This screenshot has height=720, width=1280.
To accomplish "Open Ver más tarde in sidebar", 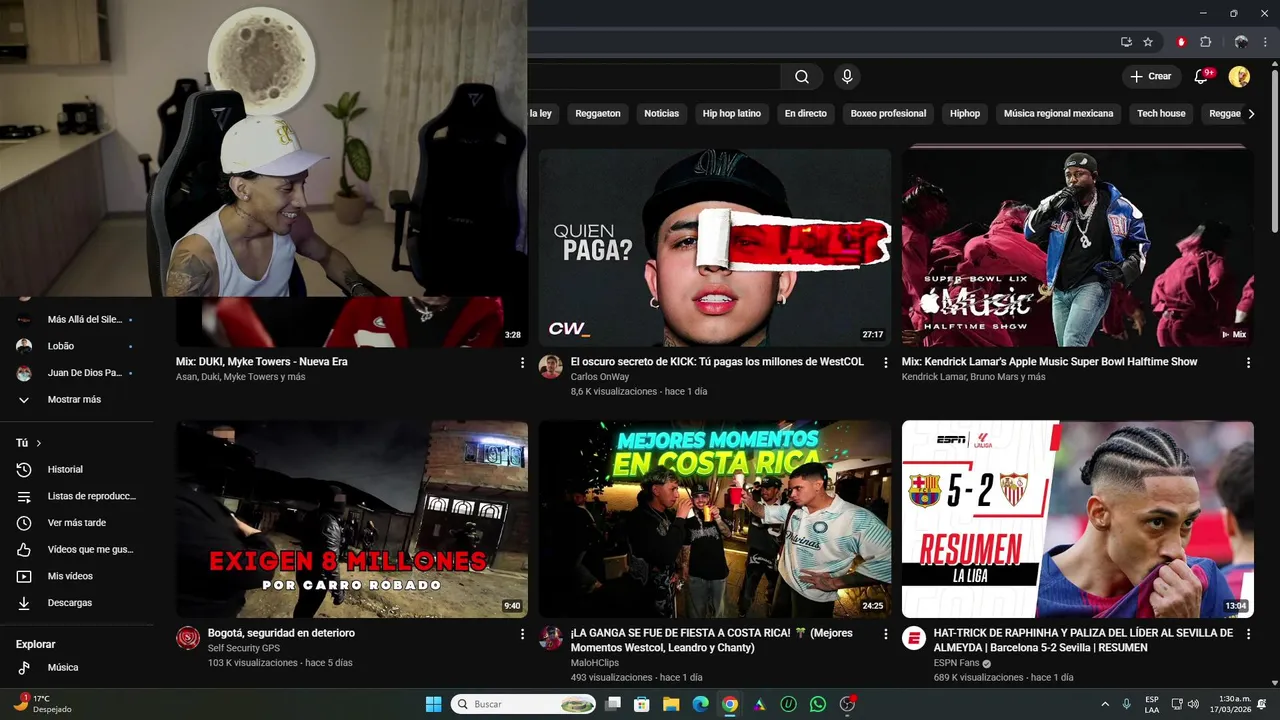I will 77,523.
